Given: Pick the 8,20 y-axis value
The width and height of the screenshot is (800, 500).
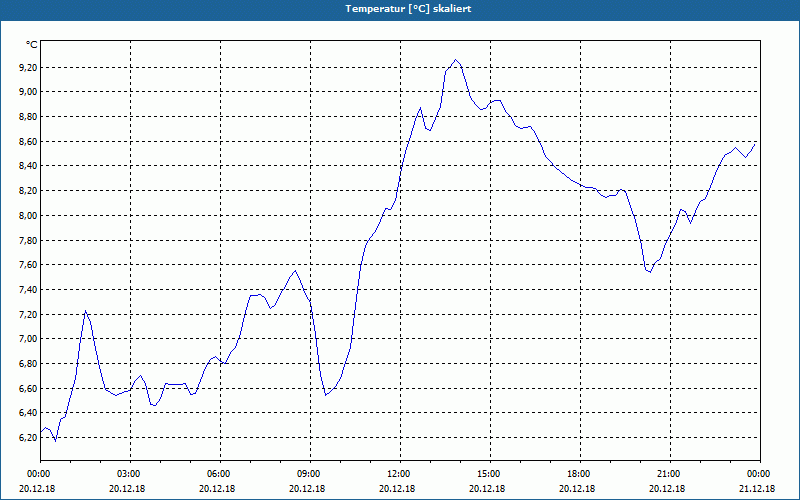Looking at the screenshot, I should pos(29,191).
